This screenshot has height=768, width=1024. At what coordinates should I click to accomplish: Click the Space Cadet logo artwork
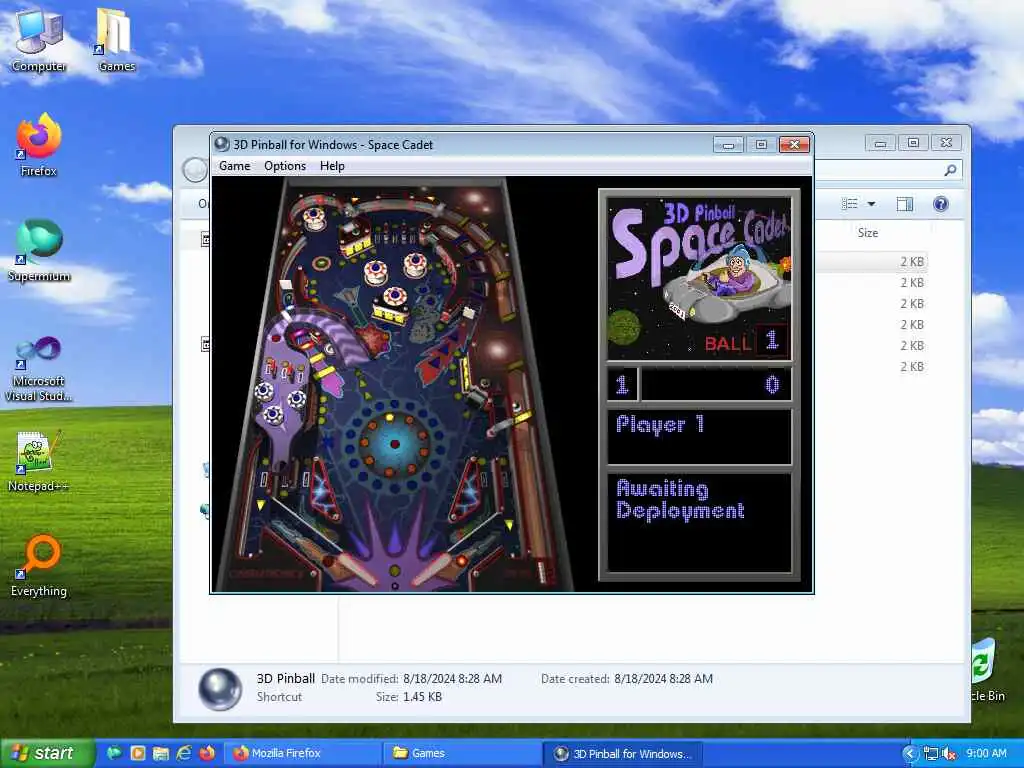[699, 280]
